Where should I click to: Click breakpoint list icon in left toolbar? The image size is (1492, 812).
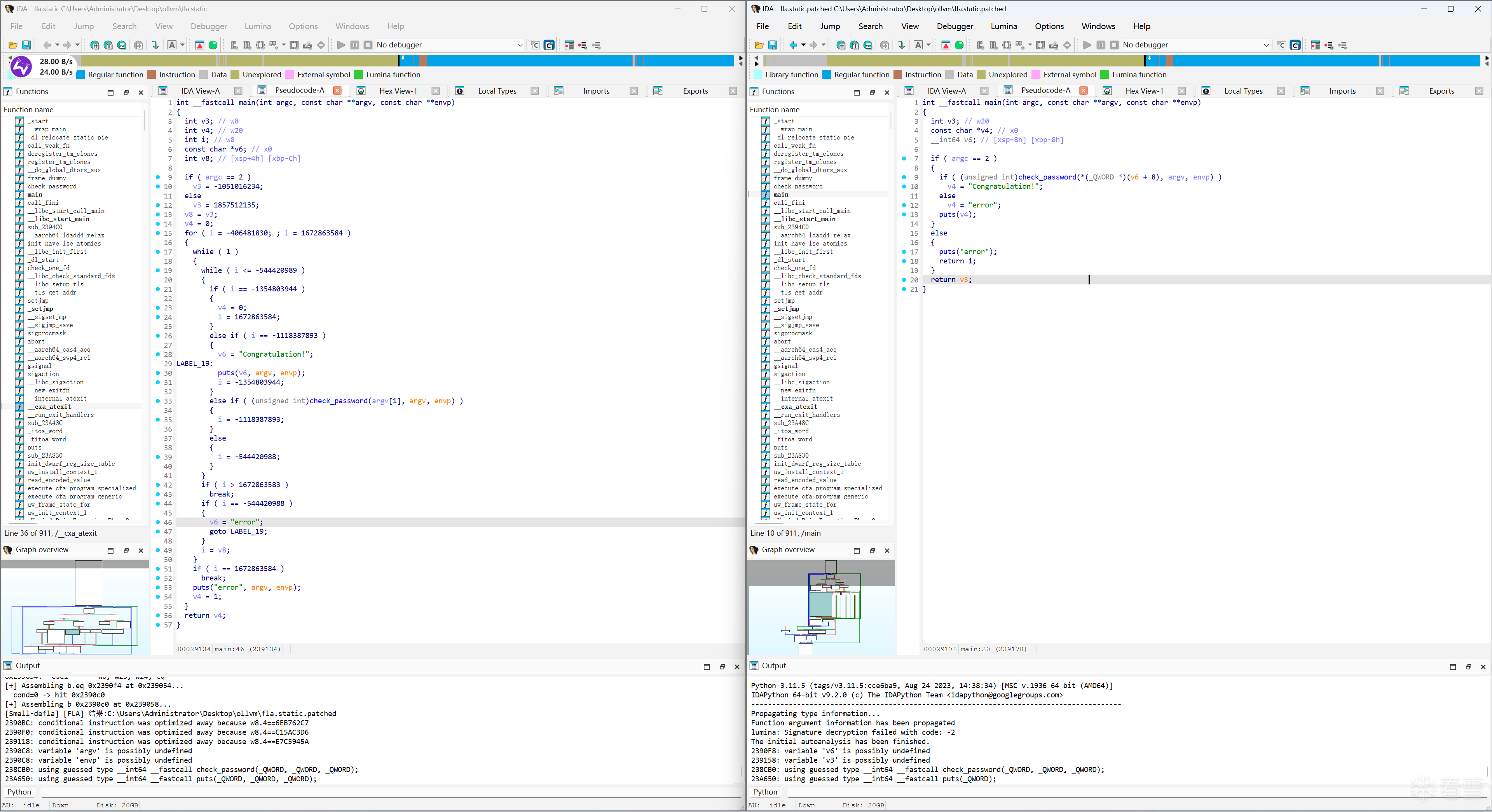569,45
